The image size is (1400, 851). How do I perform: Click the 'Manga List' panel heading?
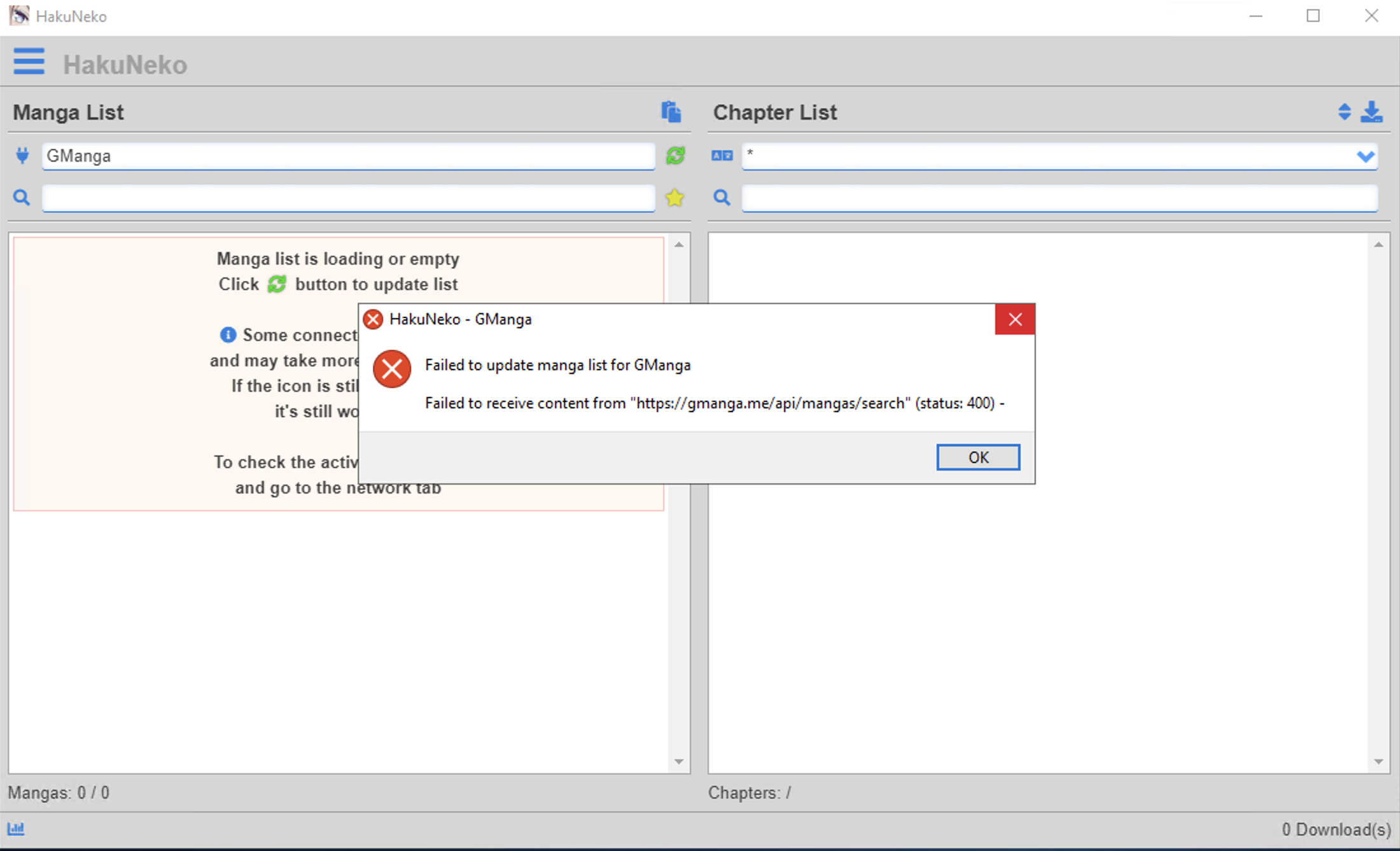[68, 113]
